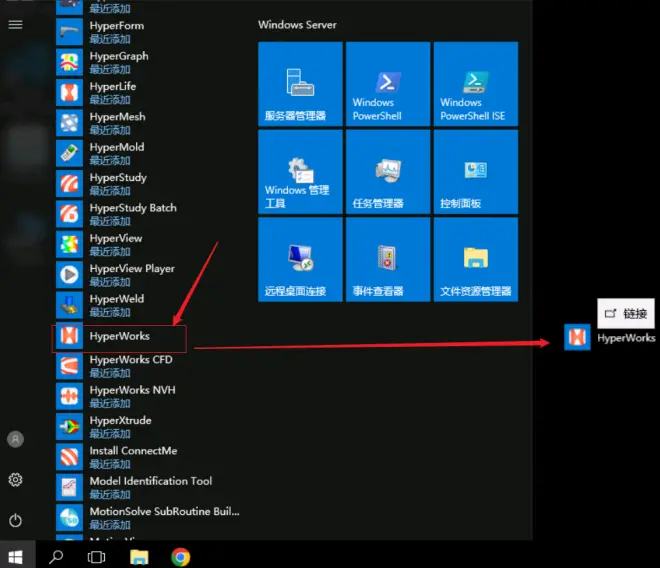Open the Windows PowerShell ISE tile
The image size is (660, 568).
[476, 84]
